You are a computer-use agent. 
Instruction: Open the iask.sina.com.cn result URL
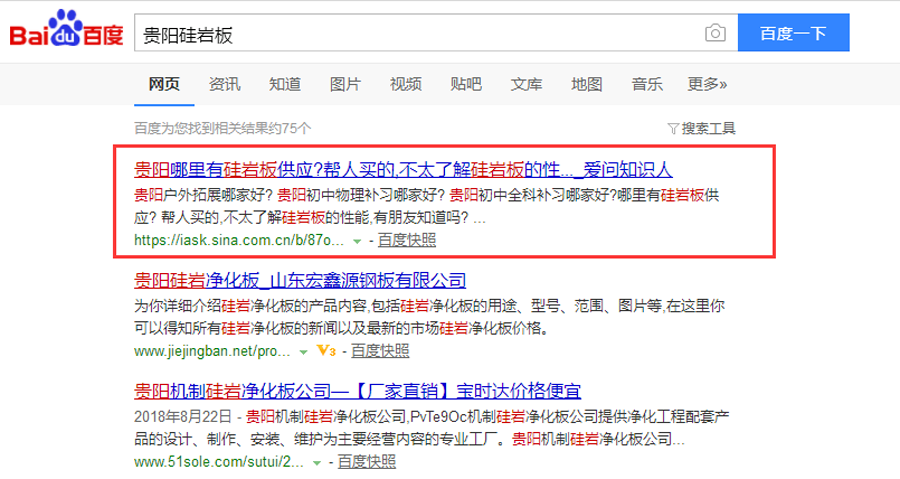(239, 240)
